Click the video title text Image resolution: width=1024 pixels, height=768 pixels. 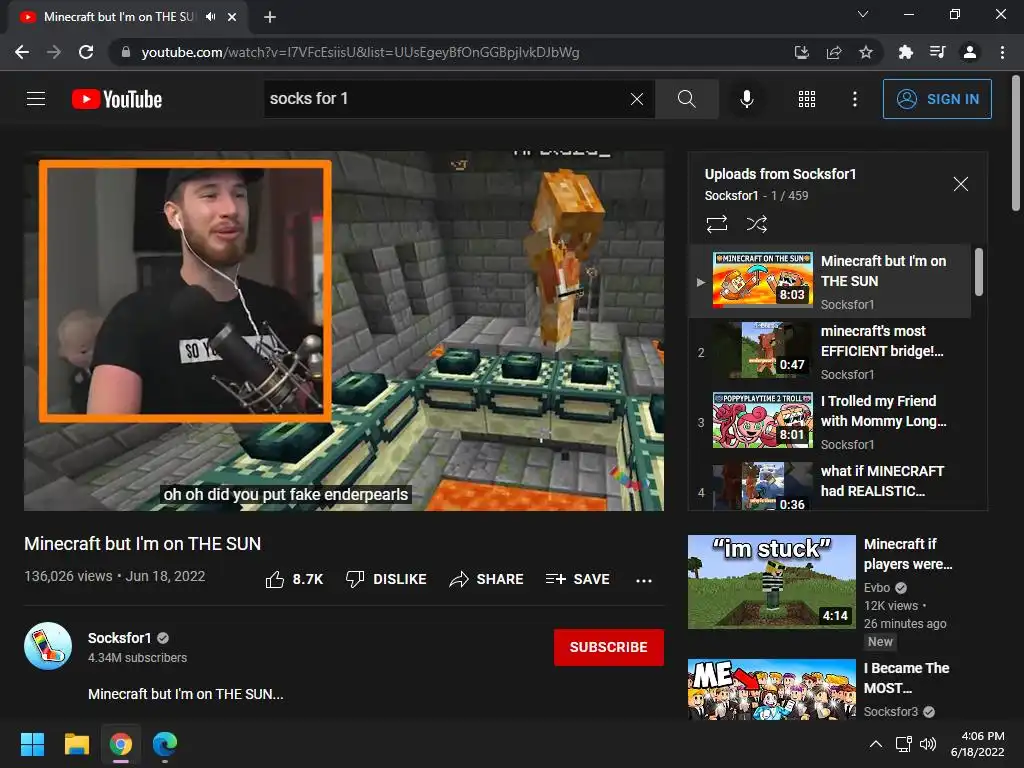click(142, 543)
